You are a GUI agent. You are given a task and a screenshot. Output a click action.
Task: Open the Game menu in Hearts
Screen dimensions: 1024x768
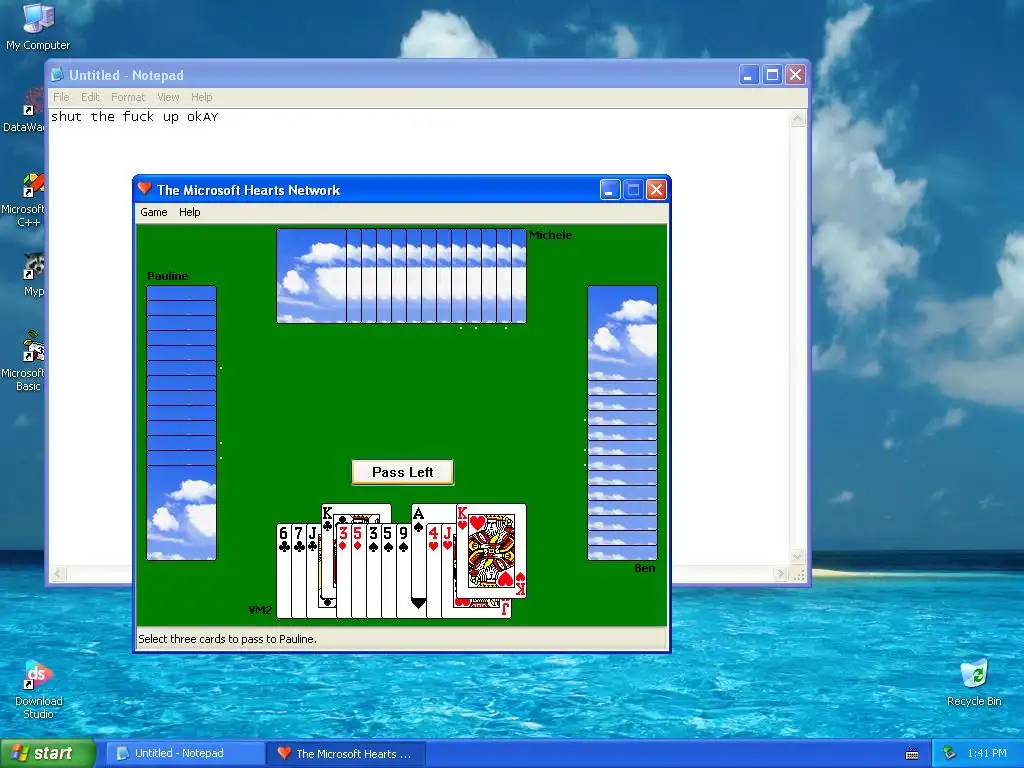click(x=153, y=212)
